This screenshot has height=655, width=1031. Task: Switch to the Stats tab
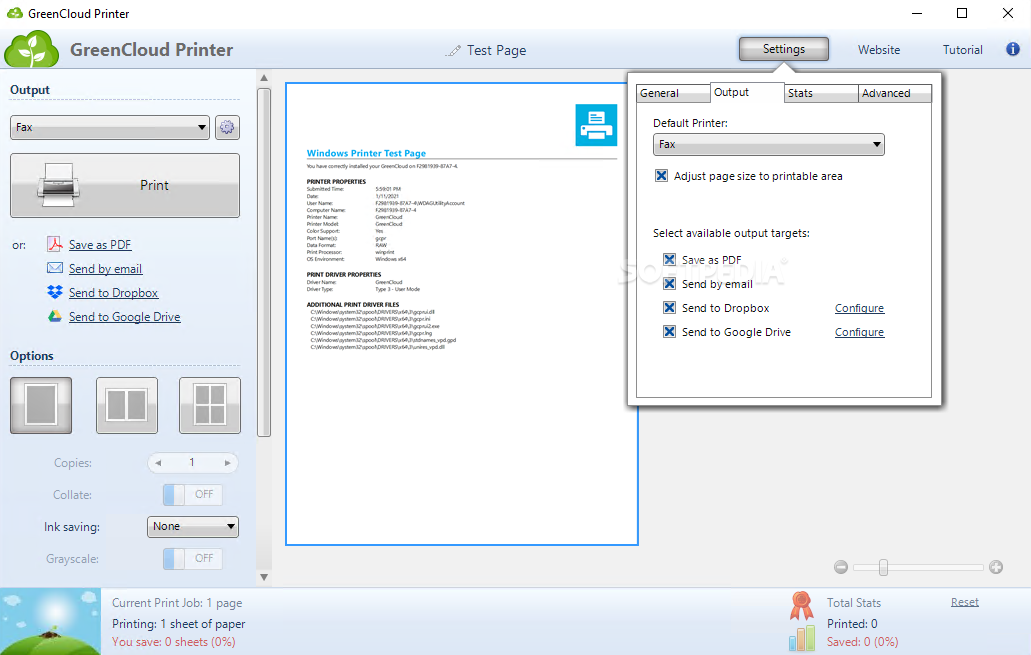(821, 93)
